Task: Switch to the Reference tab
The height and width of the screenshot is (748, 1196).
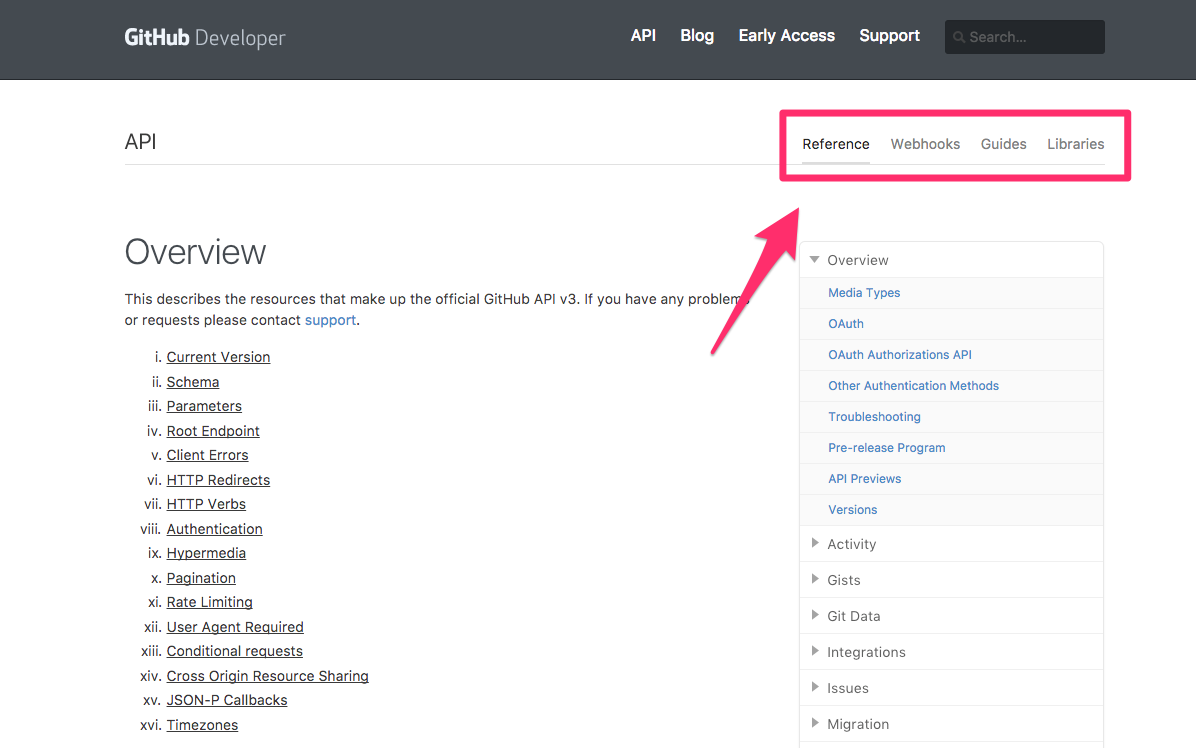Action: [x=836, y=144]
